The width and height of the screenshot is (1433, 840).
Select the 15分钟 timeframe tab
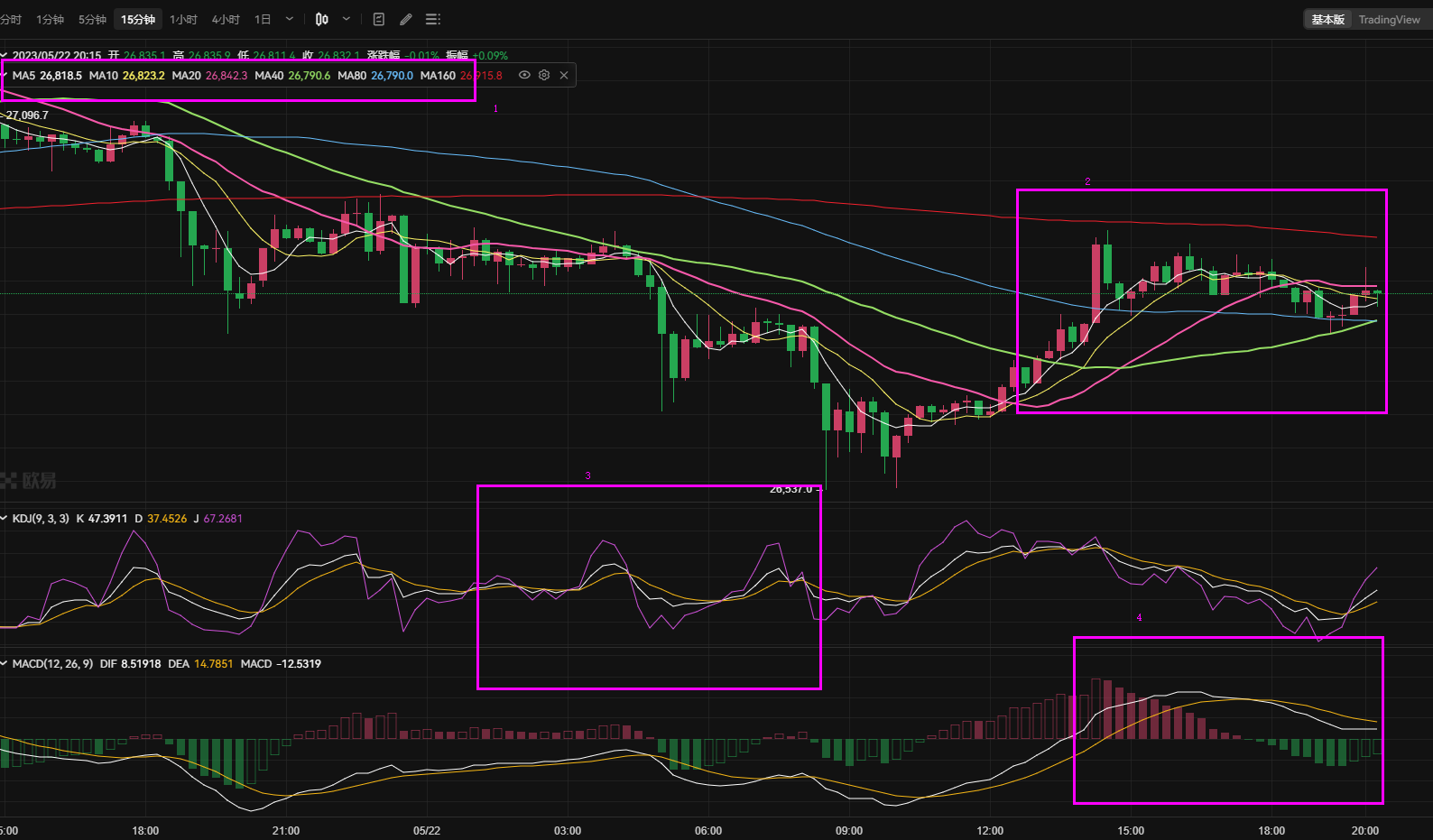[138, 19]
